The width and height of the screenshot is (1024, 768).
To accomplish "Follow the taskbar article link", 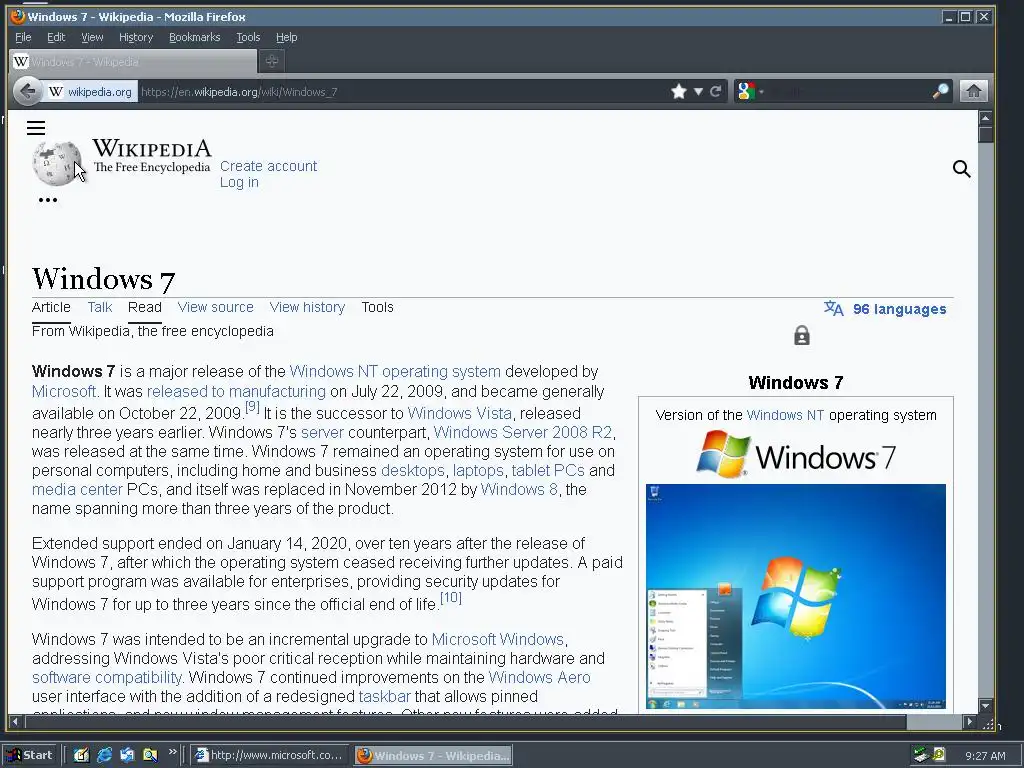I will pos(385,696).
